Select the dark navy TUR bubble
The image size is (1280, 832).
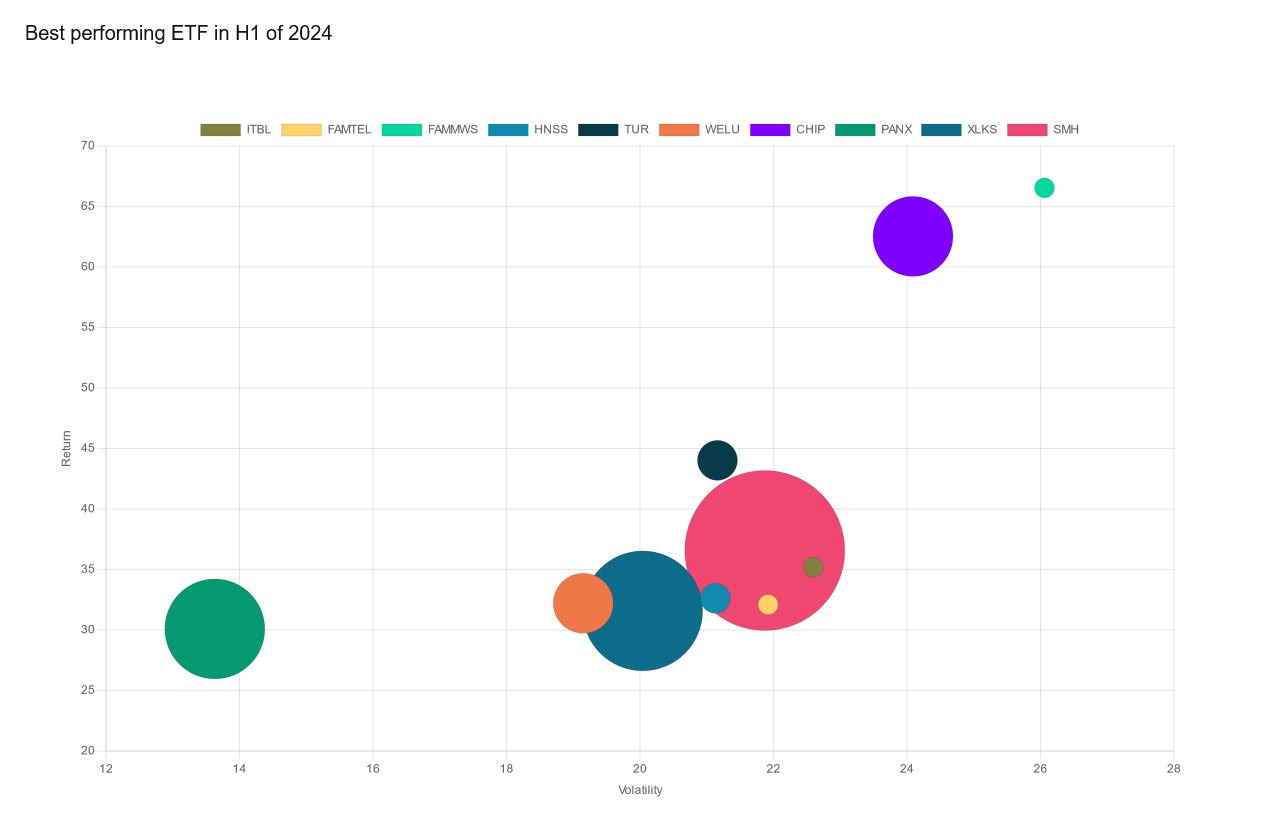[717, 460]
